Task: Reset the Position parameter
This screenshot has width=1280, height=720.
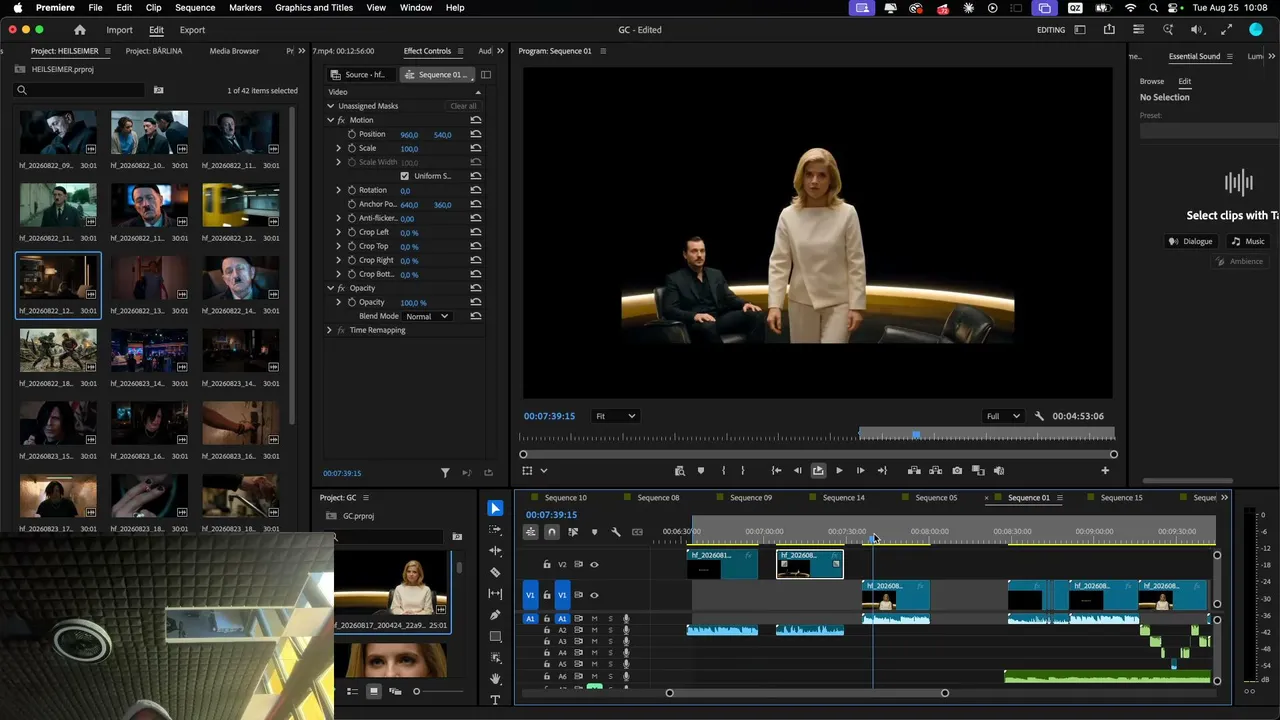Action: pos(476,134)
